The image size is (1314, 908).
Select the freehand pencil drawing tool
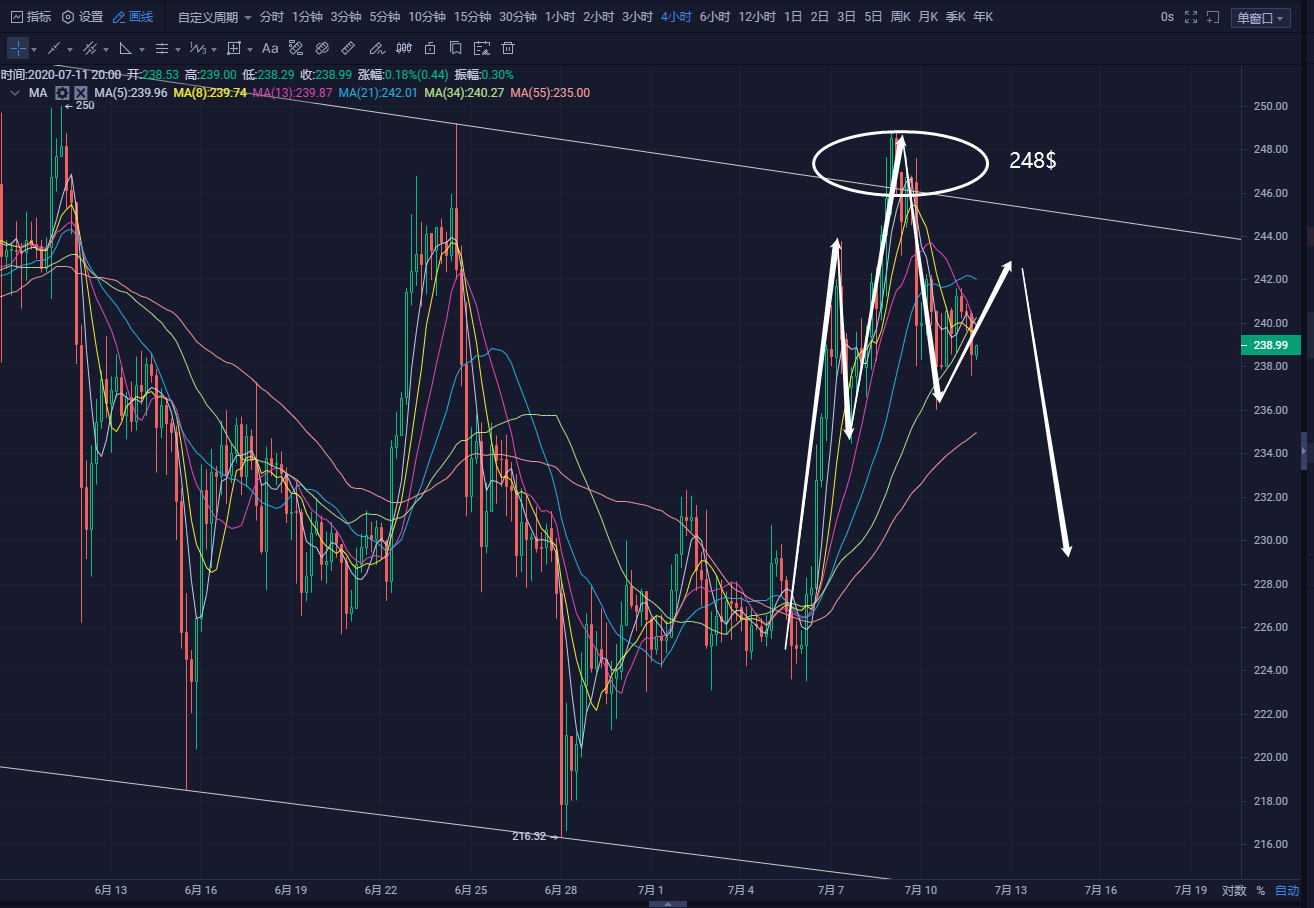[x=376, y=48]
